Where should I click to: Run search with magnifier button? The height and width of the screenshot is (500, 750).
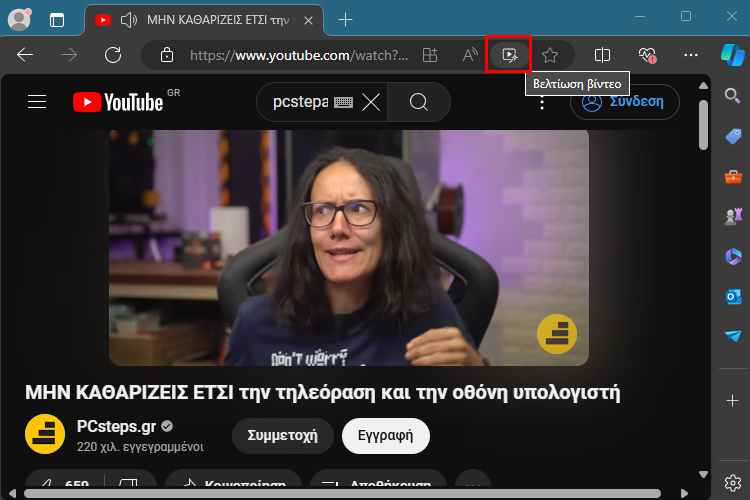click(x=419, y=102)
